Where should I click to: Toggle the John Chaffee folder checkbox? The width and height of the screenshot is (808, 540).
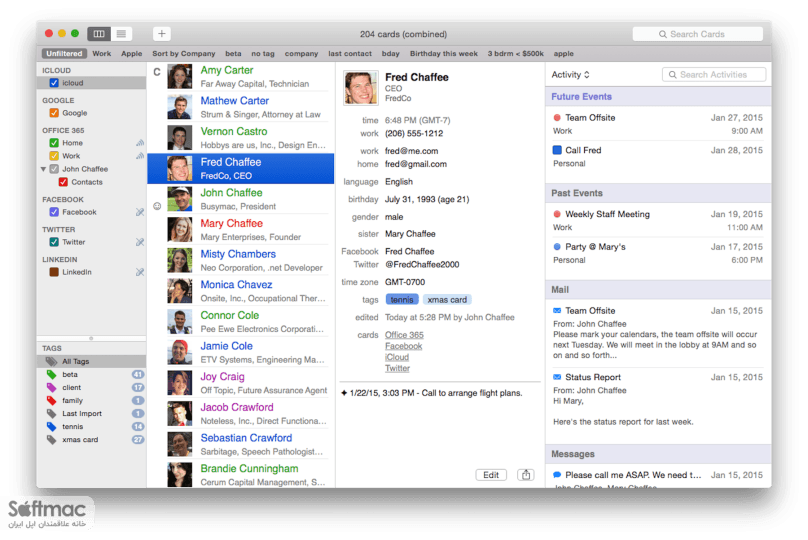(54, 169)
